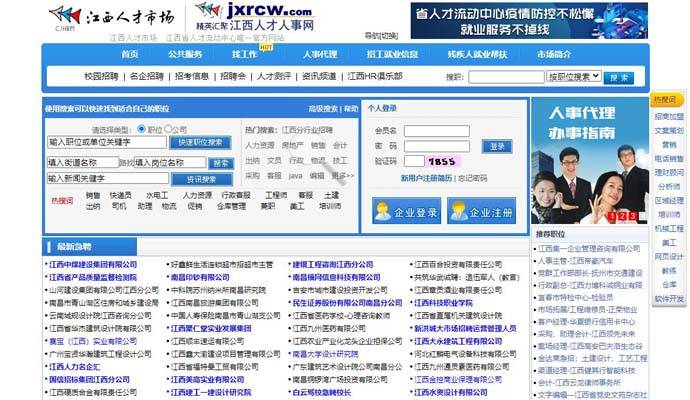Open the 人才测评 sub-nav link
The image size is (690, 400).
pos(274,76)
